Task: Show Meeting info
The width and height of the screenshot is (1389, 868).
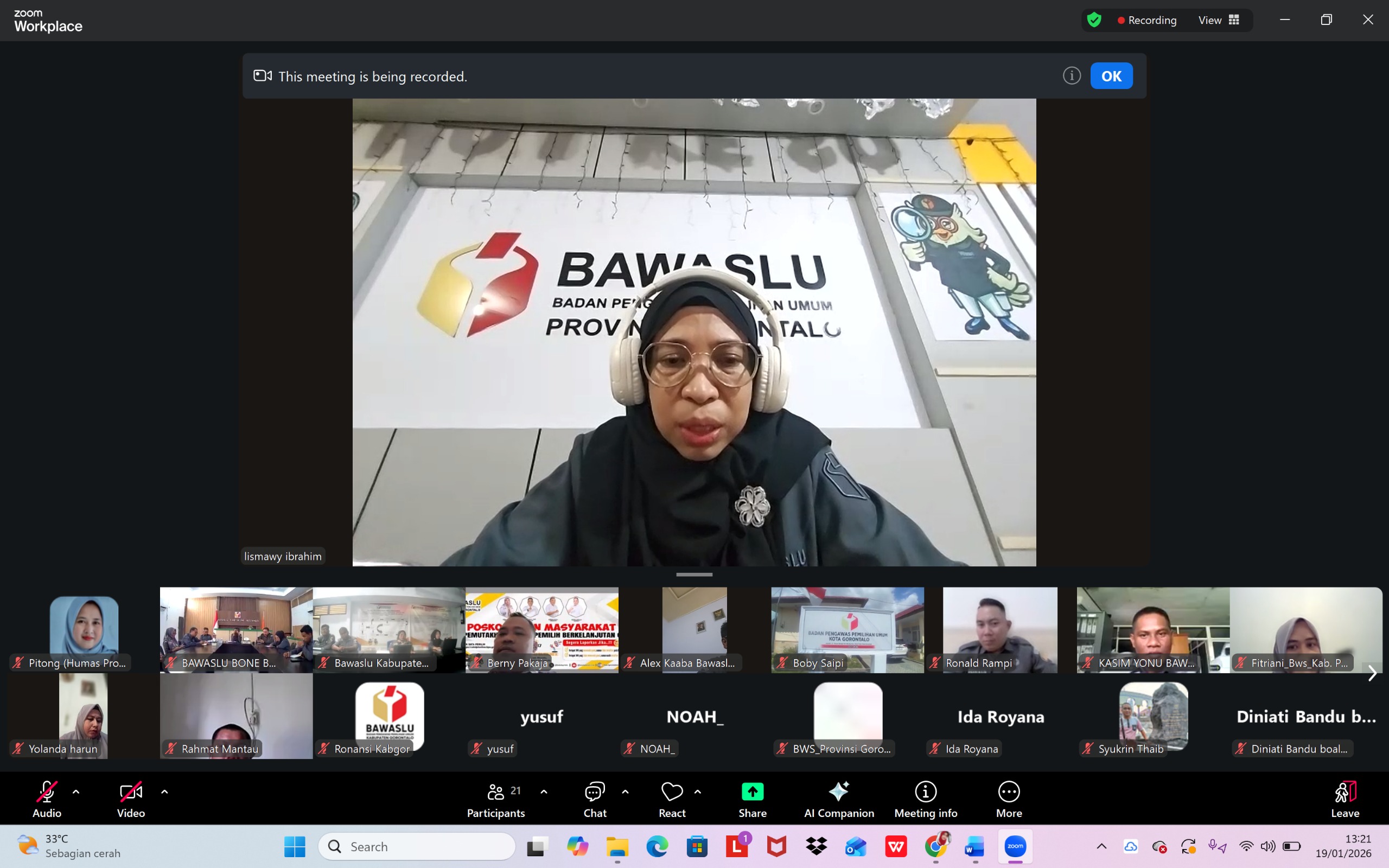Action: pyautogui.click(x=925, y=798)
